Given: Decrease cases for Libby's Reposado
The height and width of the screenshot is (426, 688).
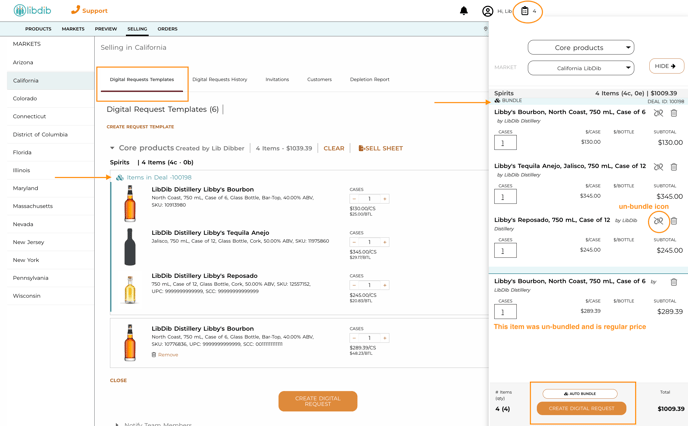Looking at the screenshot, I should tap(355, 285).
